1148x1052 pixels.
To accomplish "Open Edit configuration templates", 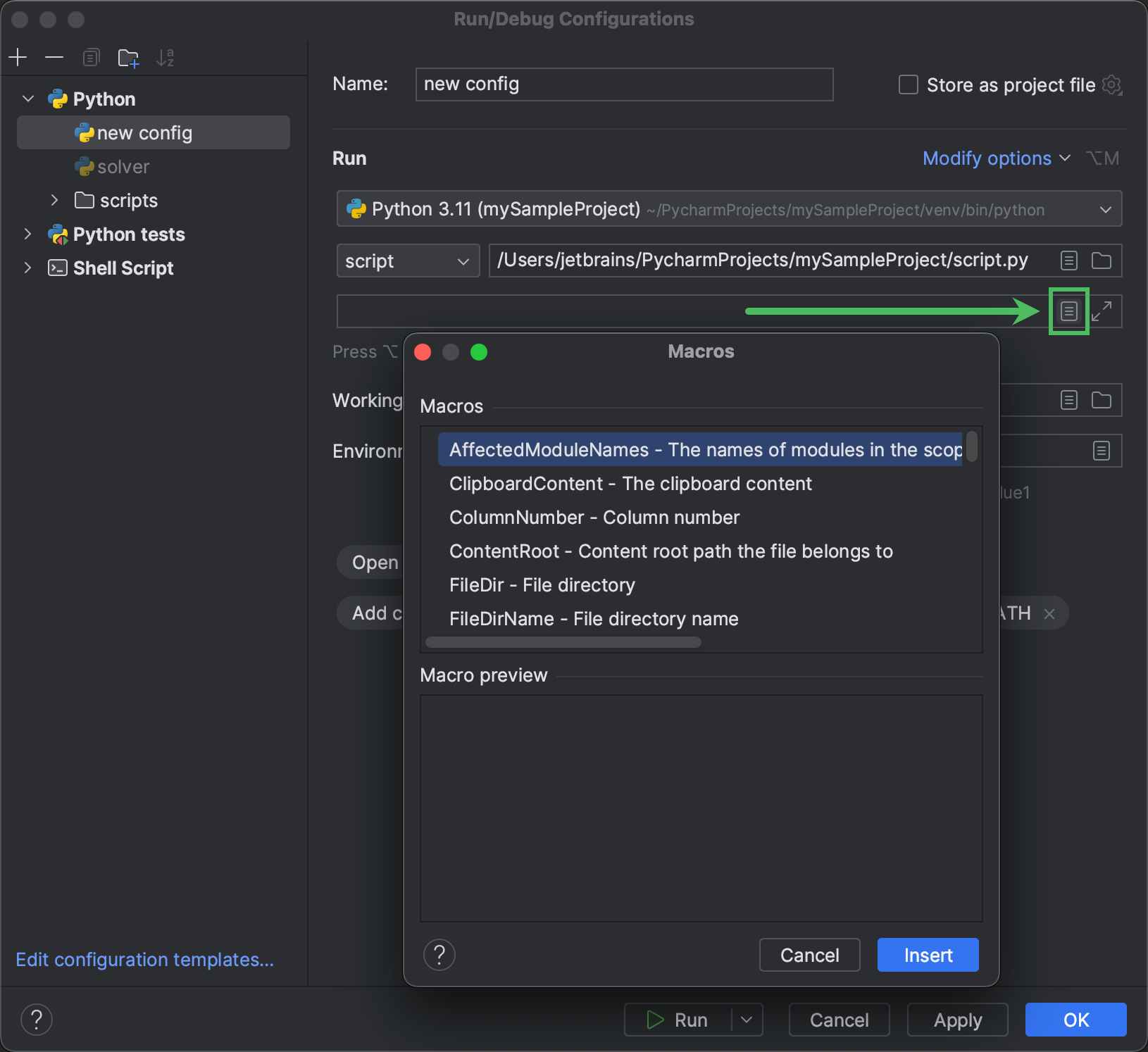I will point(144,959).
